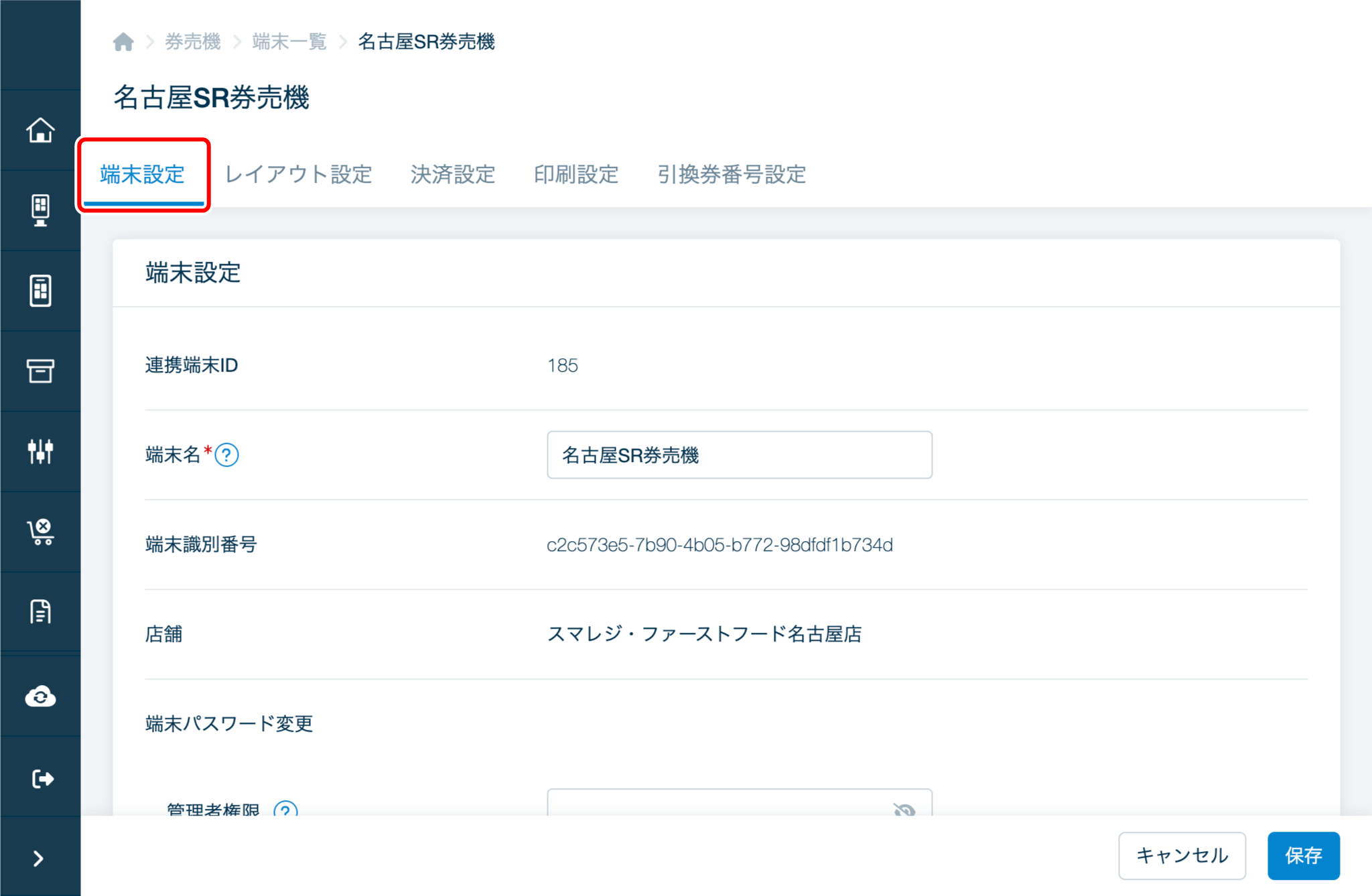Screen dimensions: 1372x896
Task: Click the 端末一覧 breadcrumb link
Action: 289,42
